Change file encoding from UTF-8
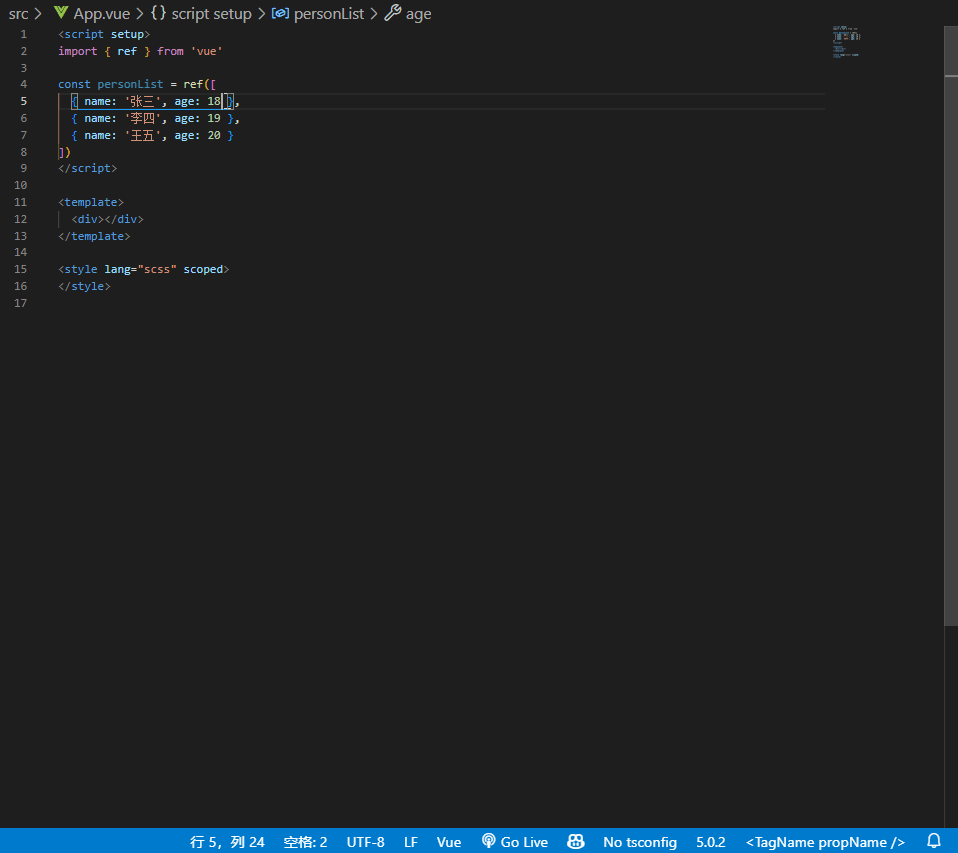Viewport: 958px width, 853px height. (365, 842)
